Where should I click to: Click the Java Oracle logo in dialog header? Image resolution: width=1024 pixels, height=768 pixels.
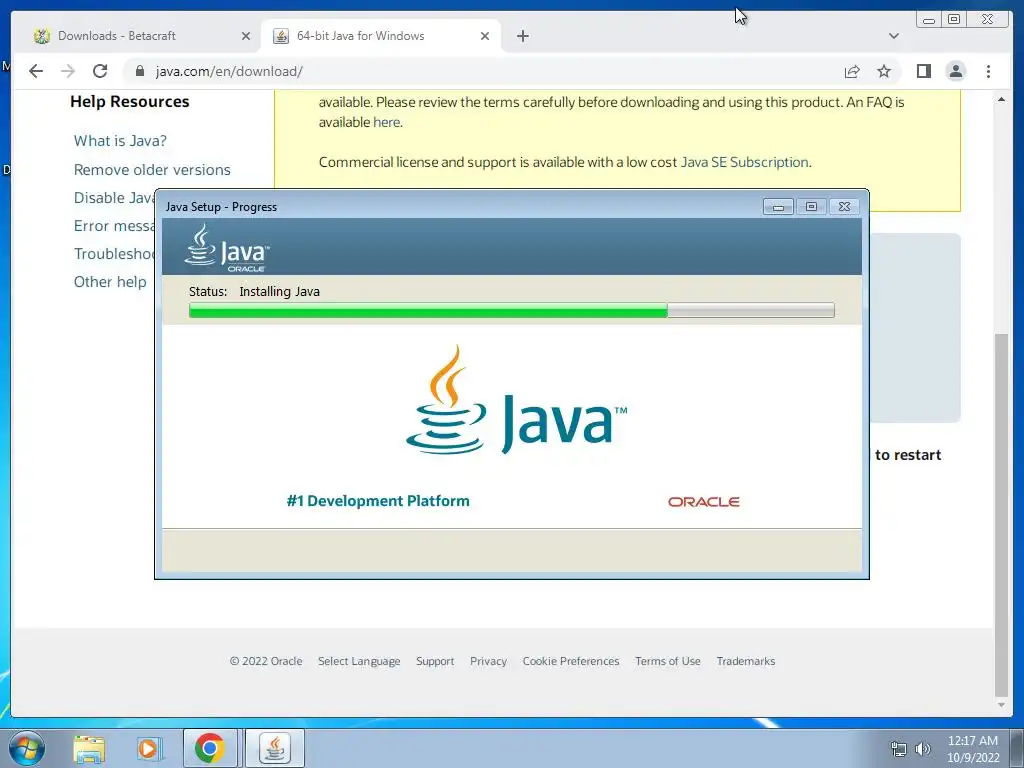[x=226, y=248]
